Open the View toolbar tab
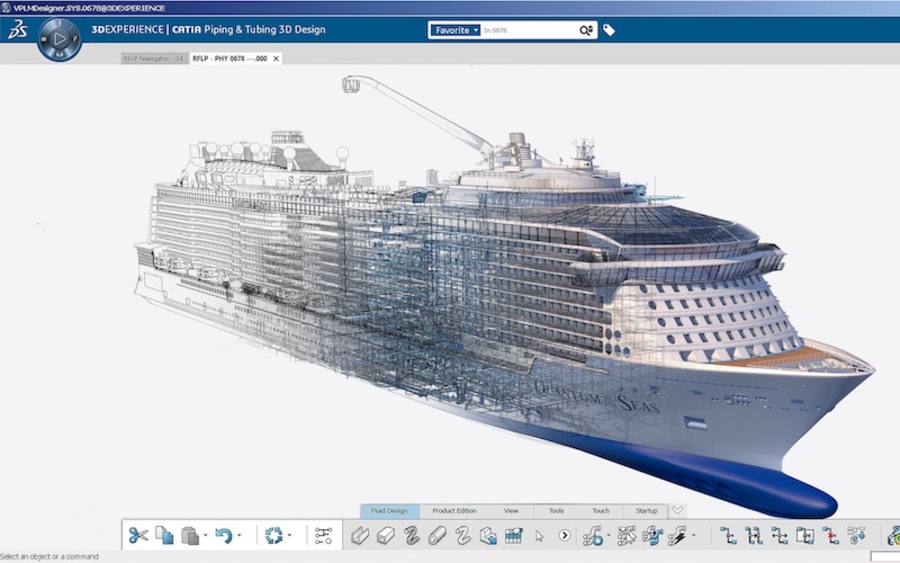This screenshot has height=563, width=900. [x=511, y=511]
